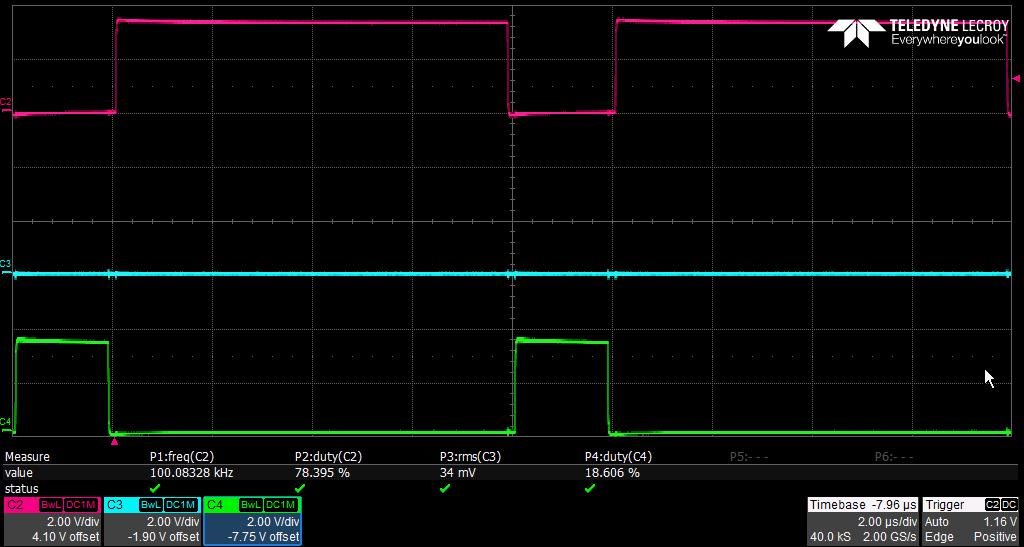Screen dimensions: 1024x547
Task: Open the Timebase descriptor box
Action: [863, 520]
